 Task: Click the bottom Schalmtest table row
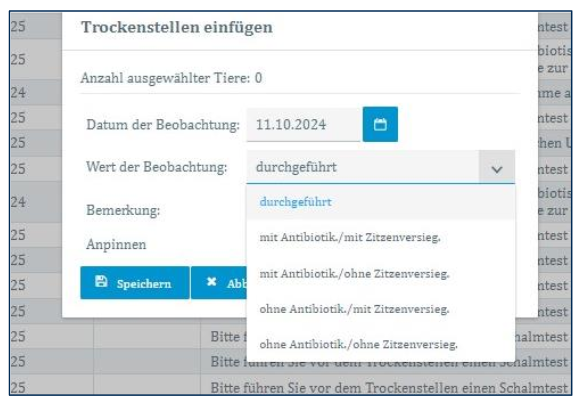coord(290,387)
